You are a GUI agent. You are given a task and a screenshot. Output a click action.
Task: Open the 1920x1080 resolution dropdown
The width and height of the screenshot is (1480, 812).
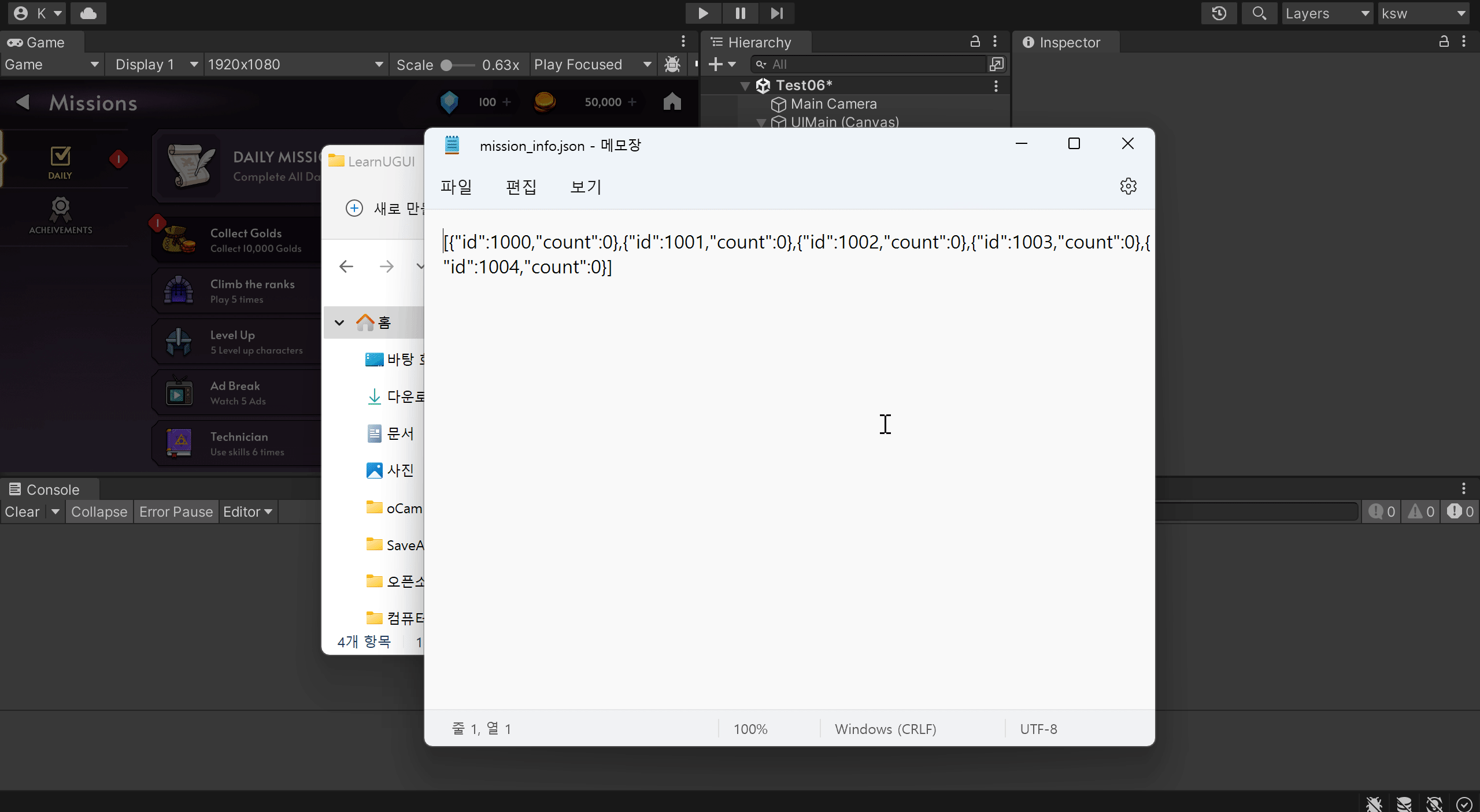point(295,64)
